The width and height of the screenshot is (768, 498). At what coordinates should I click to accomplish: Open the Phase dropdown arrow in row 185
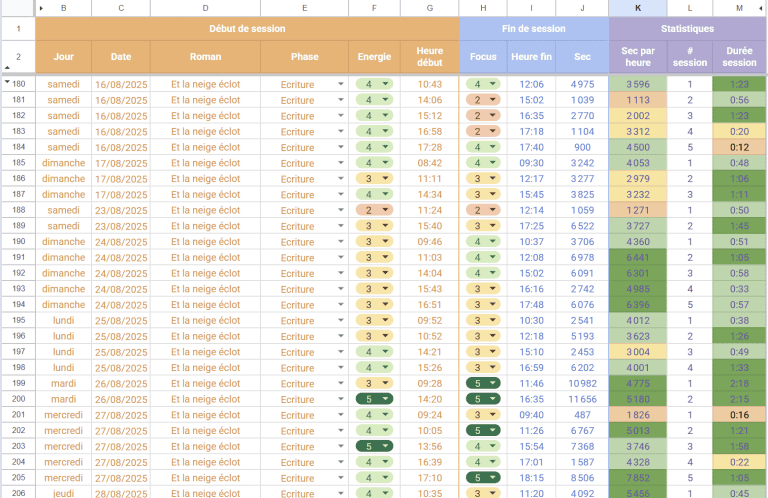(x=341, y=163)
